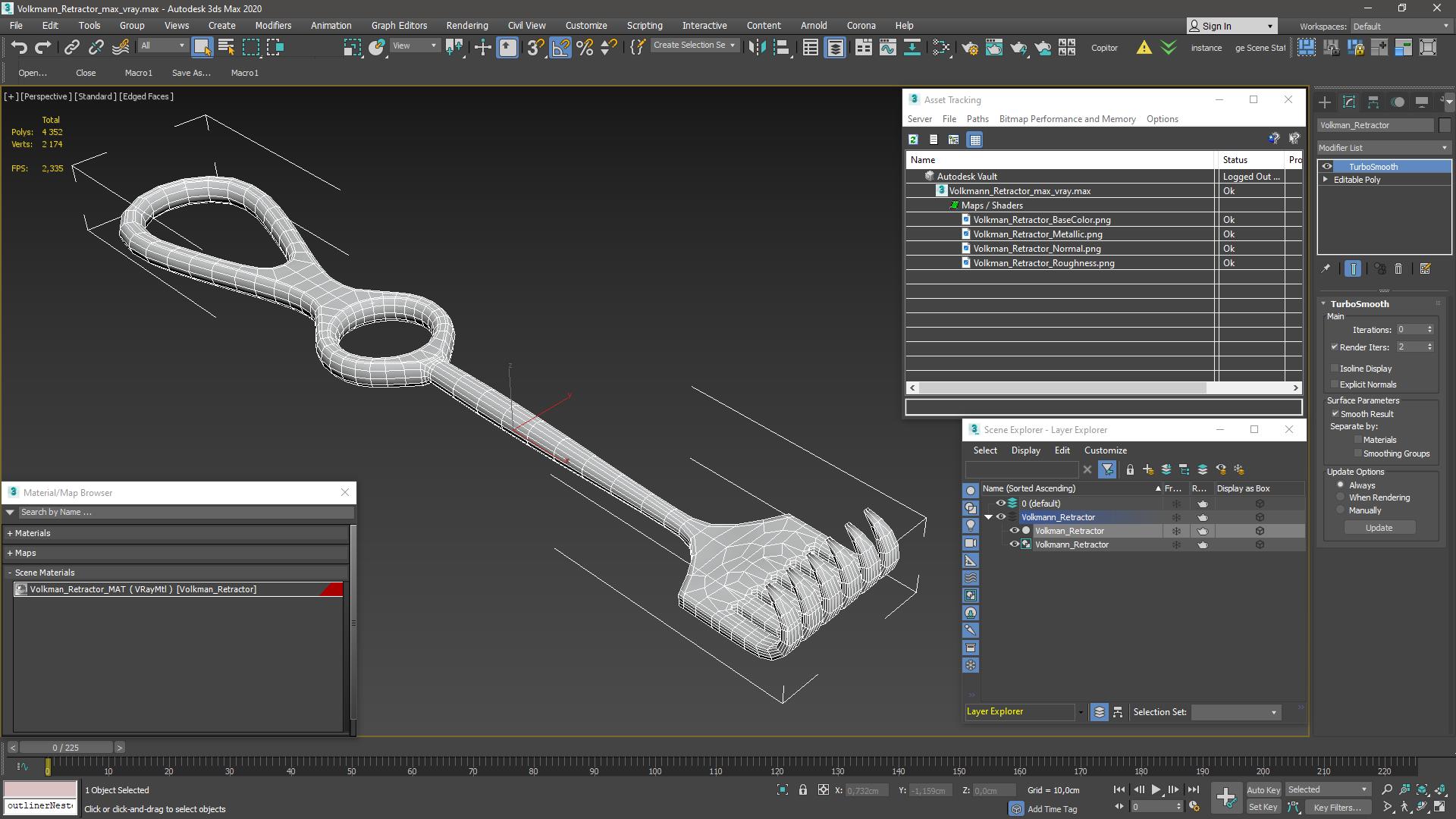The image size is (1456, 819).
Task: Toggle the 3D Snaps icon
Action: 535,47
